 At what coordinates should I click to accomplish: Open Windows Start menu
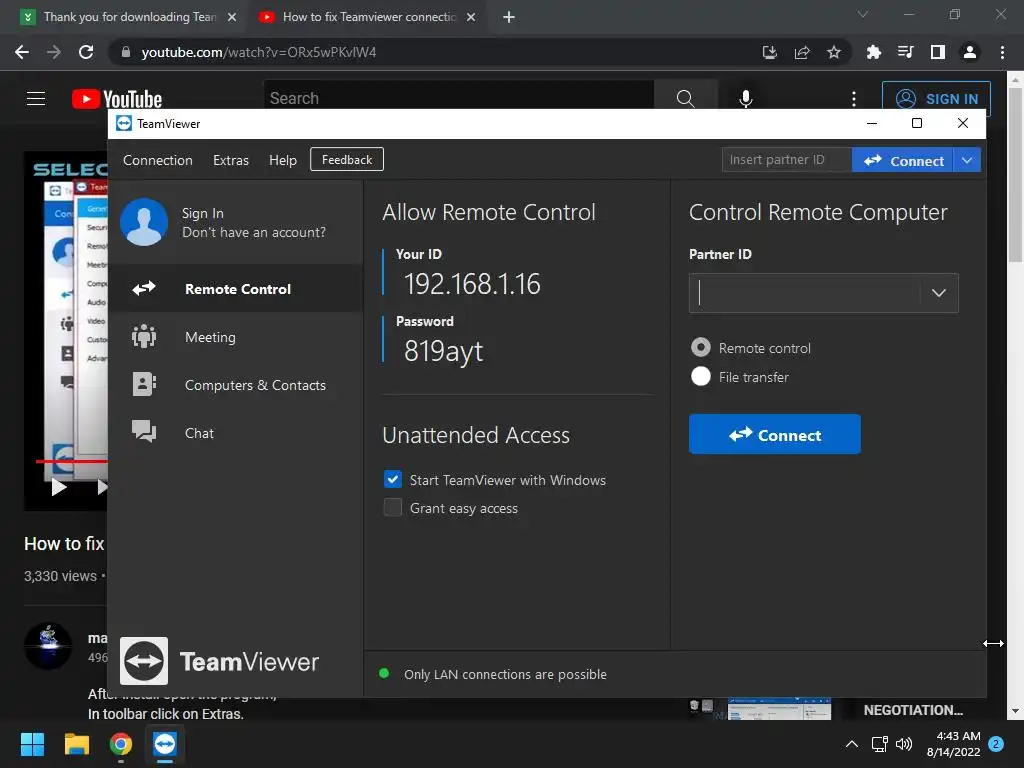[x=32, y=744]
